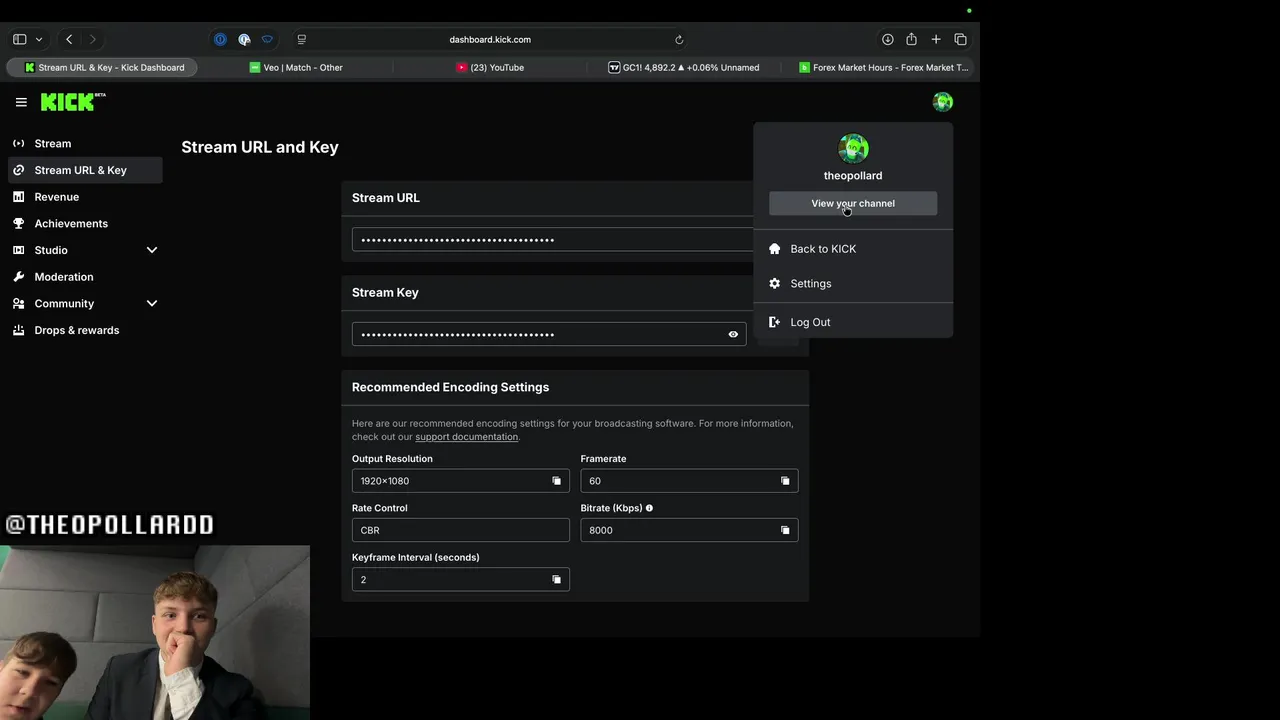Image resolution: width=1280 pixels, height=720 pixels.
Task: Copy the Framerate value
Action: 785,481
